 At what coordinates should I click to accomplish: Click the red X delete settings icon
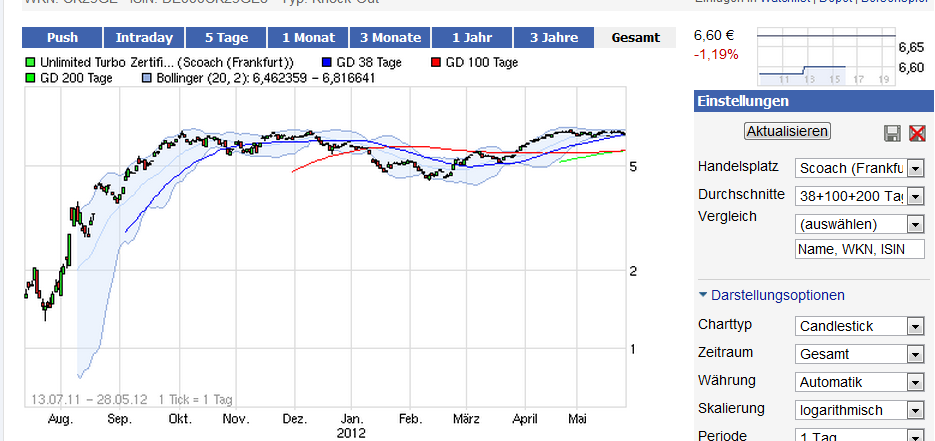tap(917, 132)
